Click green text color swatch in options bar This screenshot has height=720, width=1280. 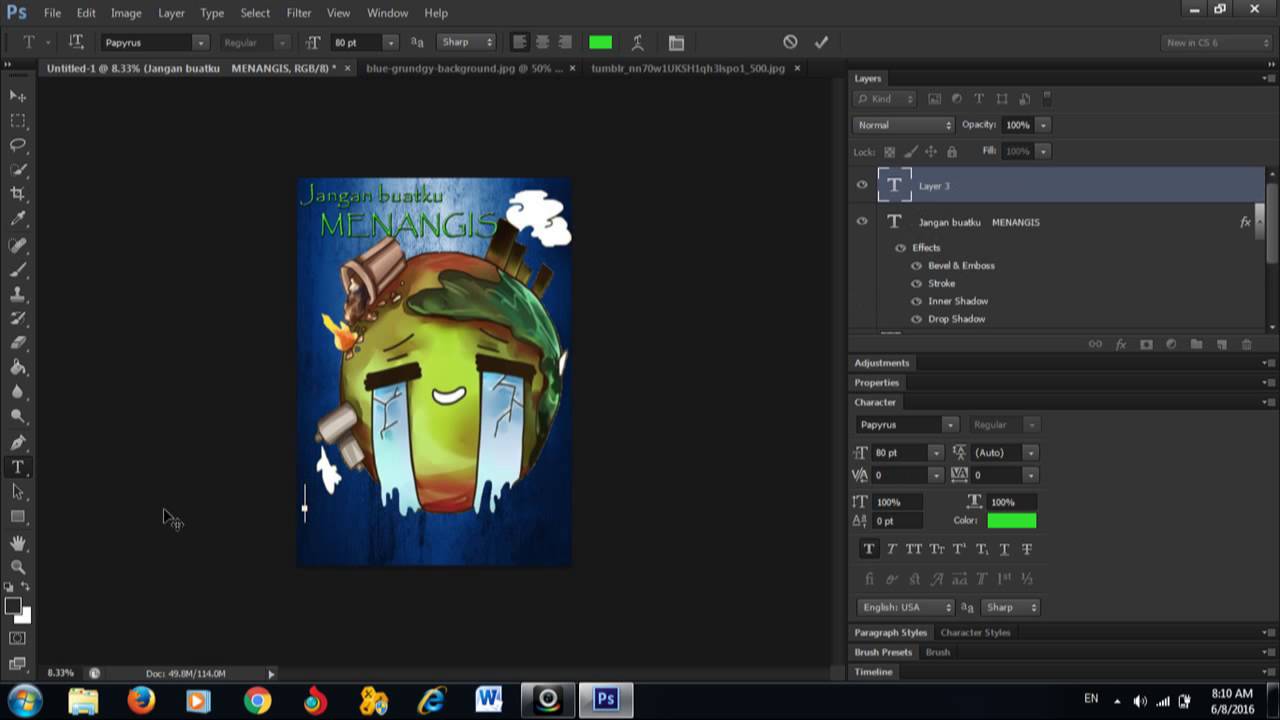click(x=600, y=42)
